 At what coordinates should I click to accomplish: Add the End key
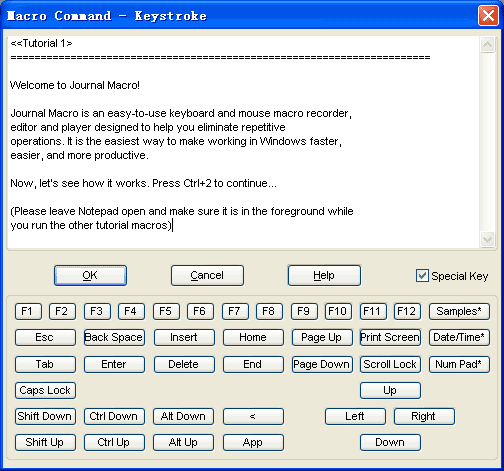point(253,364)
